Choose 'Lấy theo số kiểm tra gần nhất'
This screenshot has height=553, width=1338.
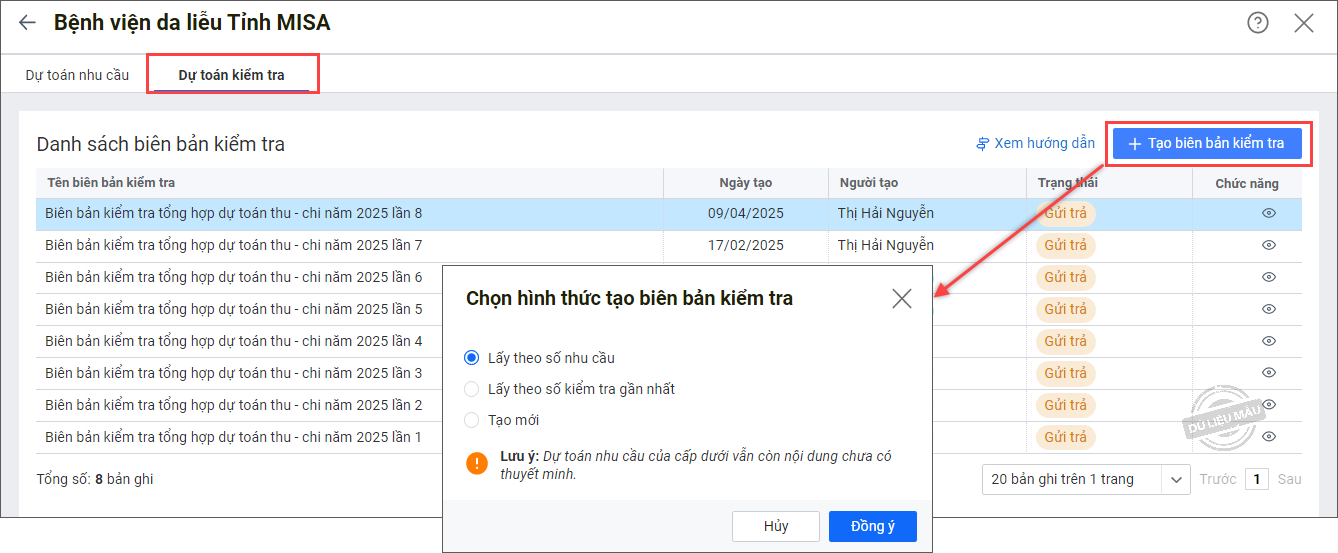click(x=472, y=389)
